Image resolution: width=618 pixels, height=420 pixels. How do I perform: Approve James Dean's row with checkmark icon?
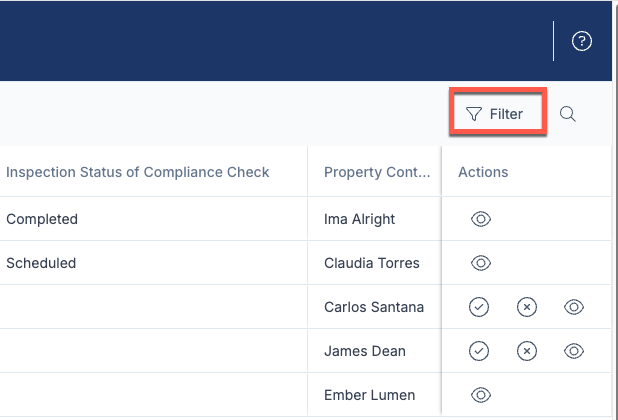(479, 351)
